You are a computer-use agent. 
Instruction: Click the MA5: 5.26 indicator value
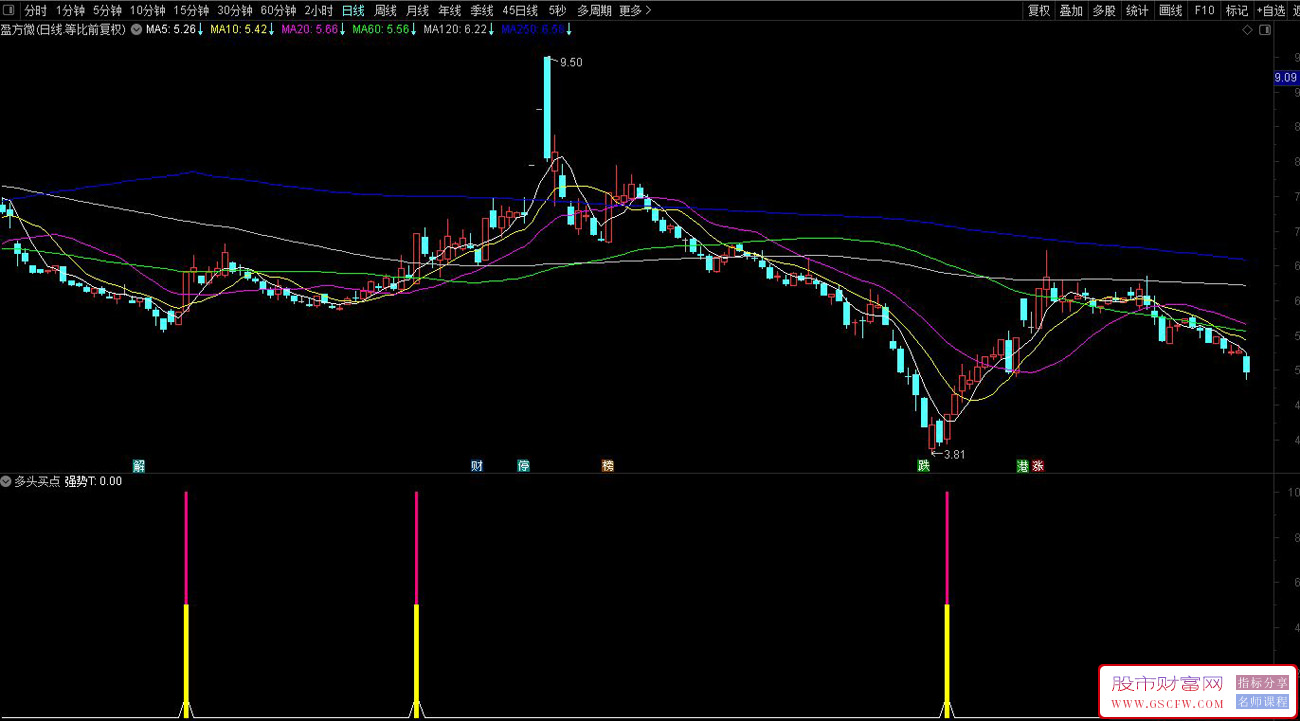pyautogui.click(x=176, y=30)
